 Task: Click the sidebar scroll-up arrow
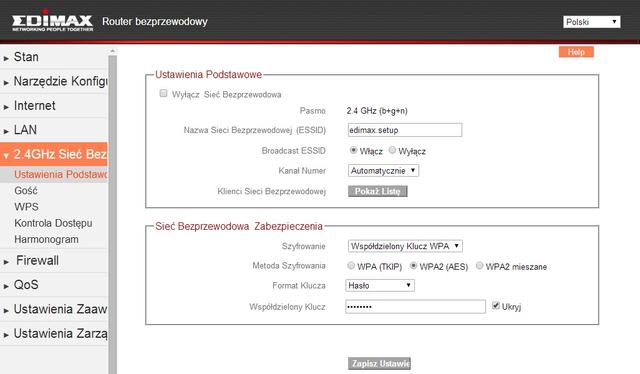click(112, 51)
